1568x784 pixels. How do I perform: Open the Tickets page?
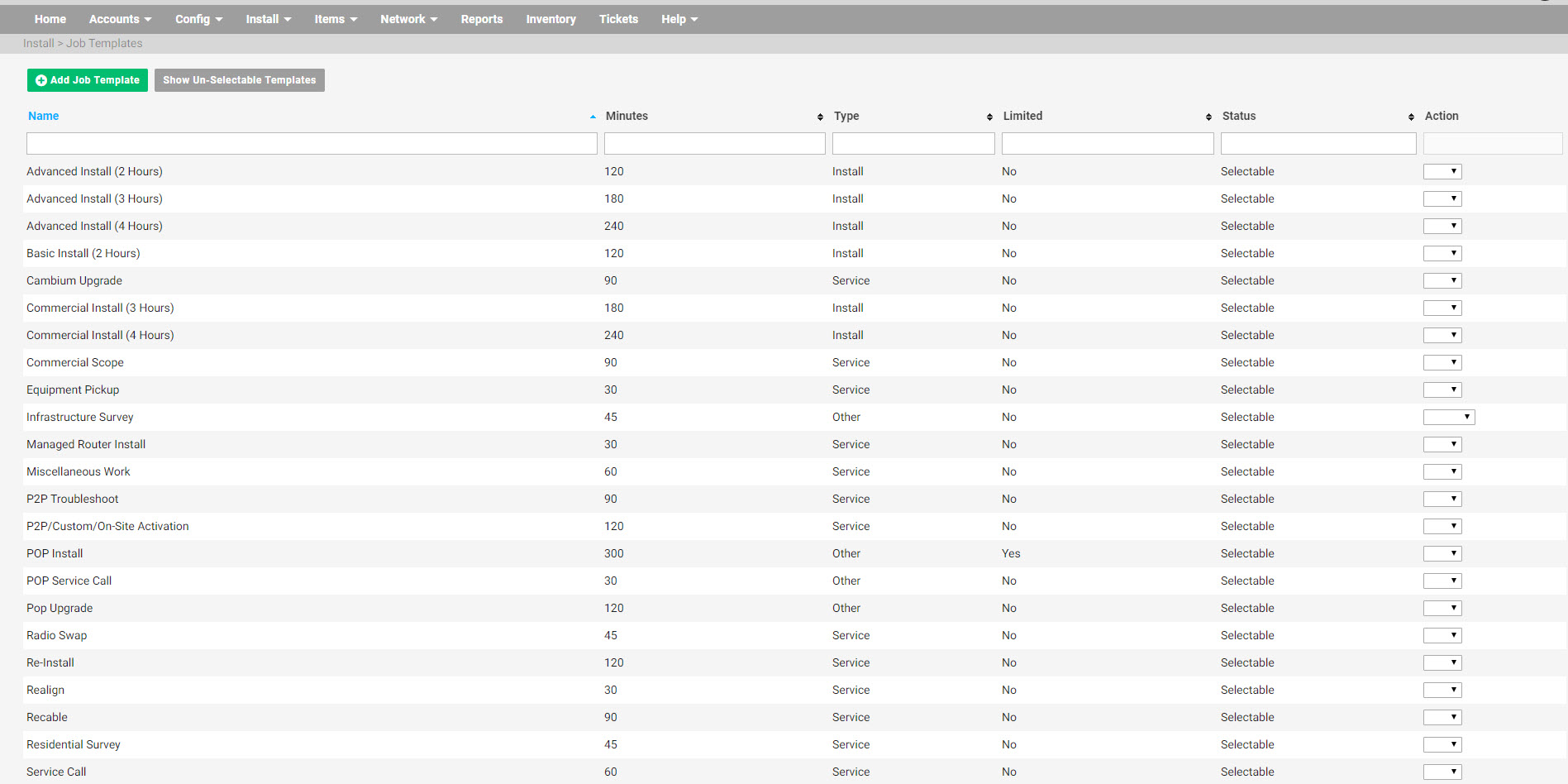pyautogui.click(x=618, y=19)
